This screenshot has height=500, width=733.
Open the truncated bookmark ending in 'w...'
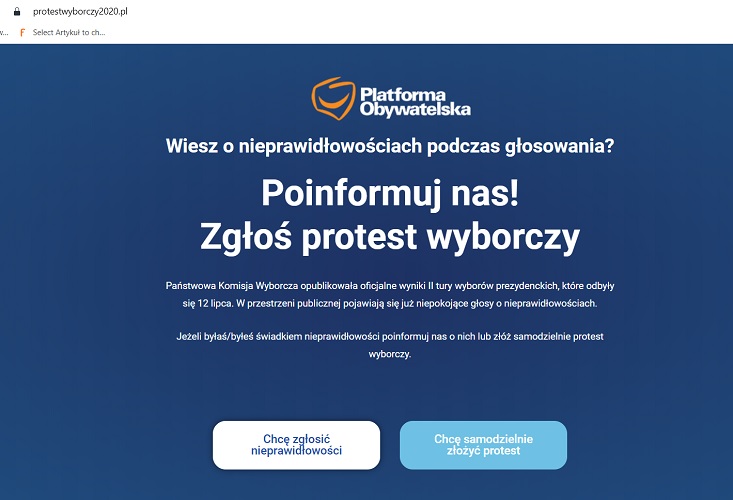[4, 32]
